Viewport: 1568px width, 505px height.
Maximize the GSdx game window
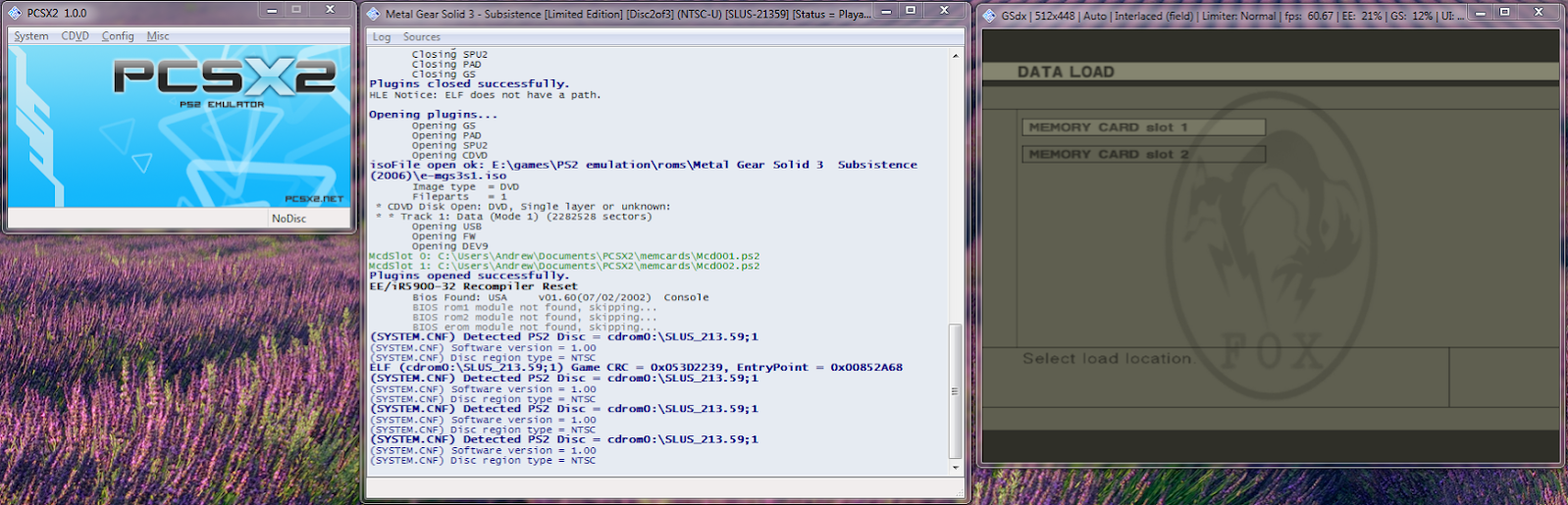(x=1504, y=13)
